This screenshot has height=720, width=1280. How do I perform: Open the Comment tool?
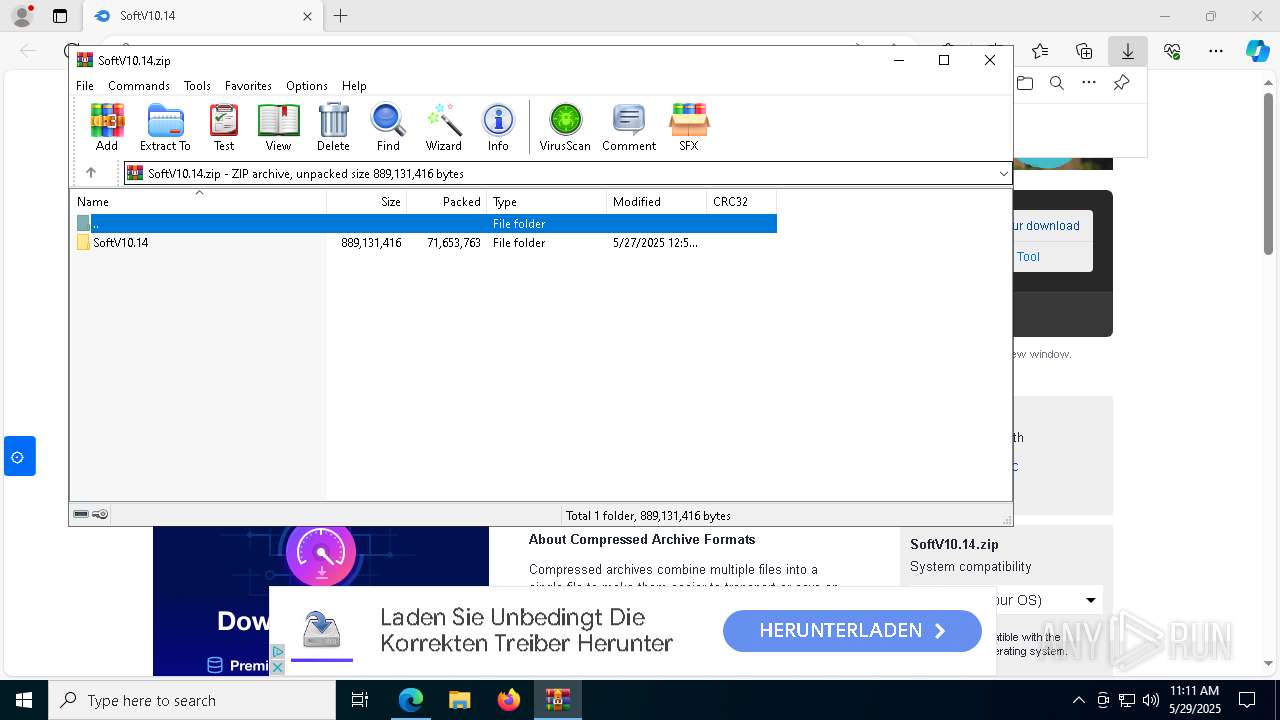[629, 127]
